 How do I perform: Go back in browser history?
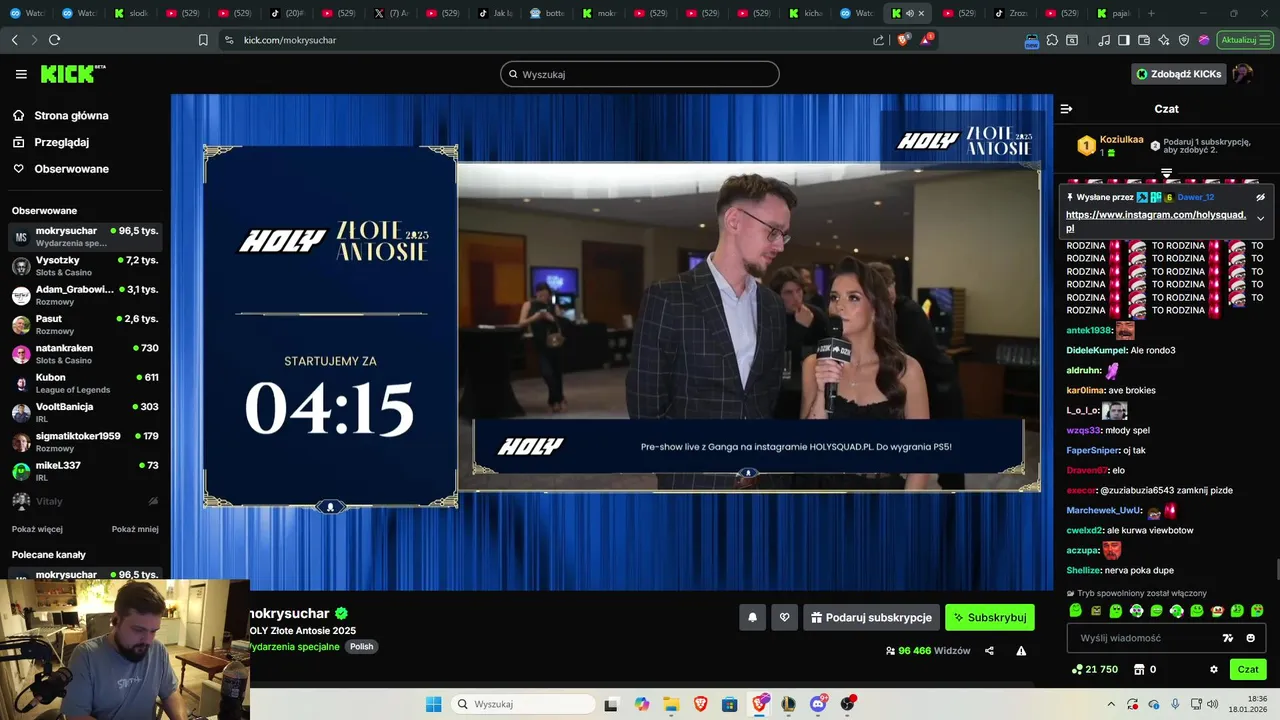[14, 40]
